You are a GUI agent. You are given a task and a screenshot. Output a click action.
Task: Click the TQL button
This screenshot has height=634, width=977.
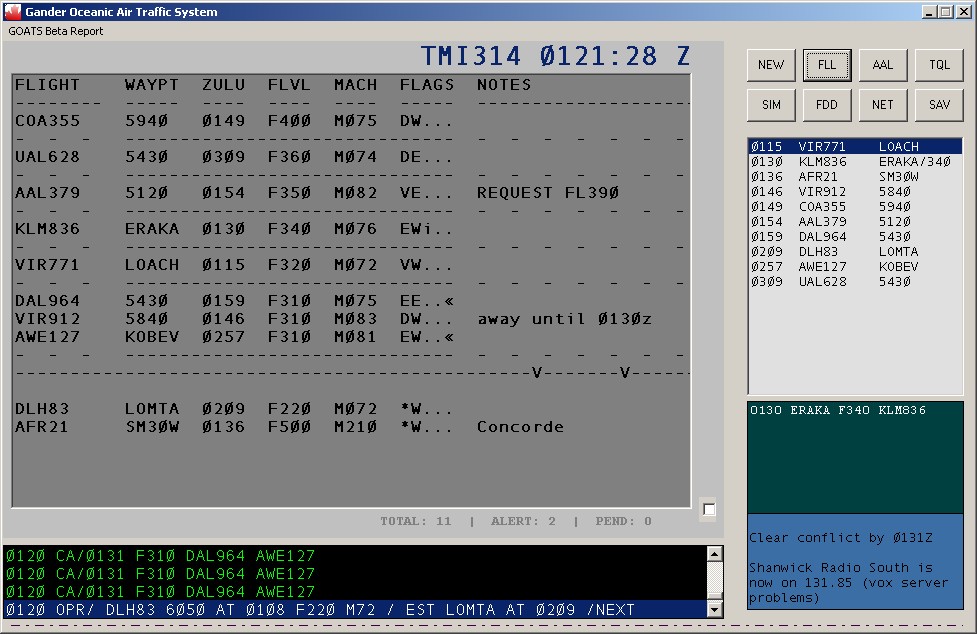click(939, 65)
